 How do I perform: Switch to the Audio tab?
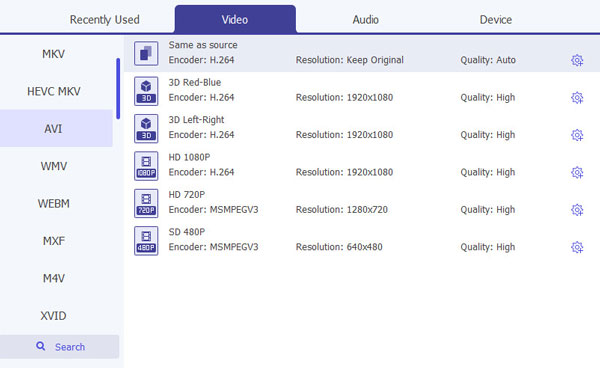[365, 20]
